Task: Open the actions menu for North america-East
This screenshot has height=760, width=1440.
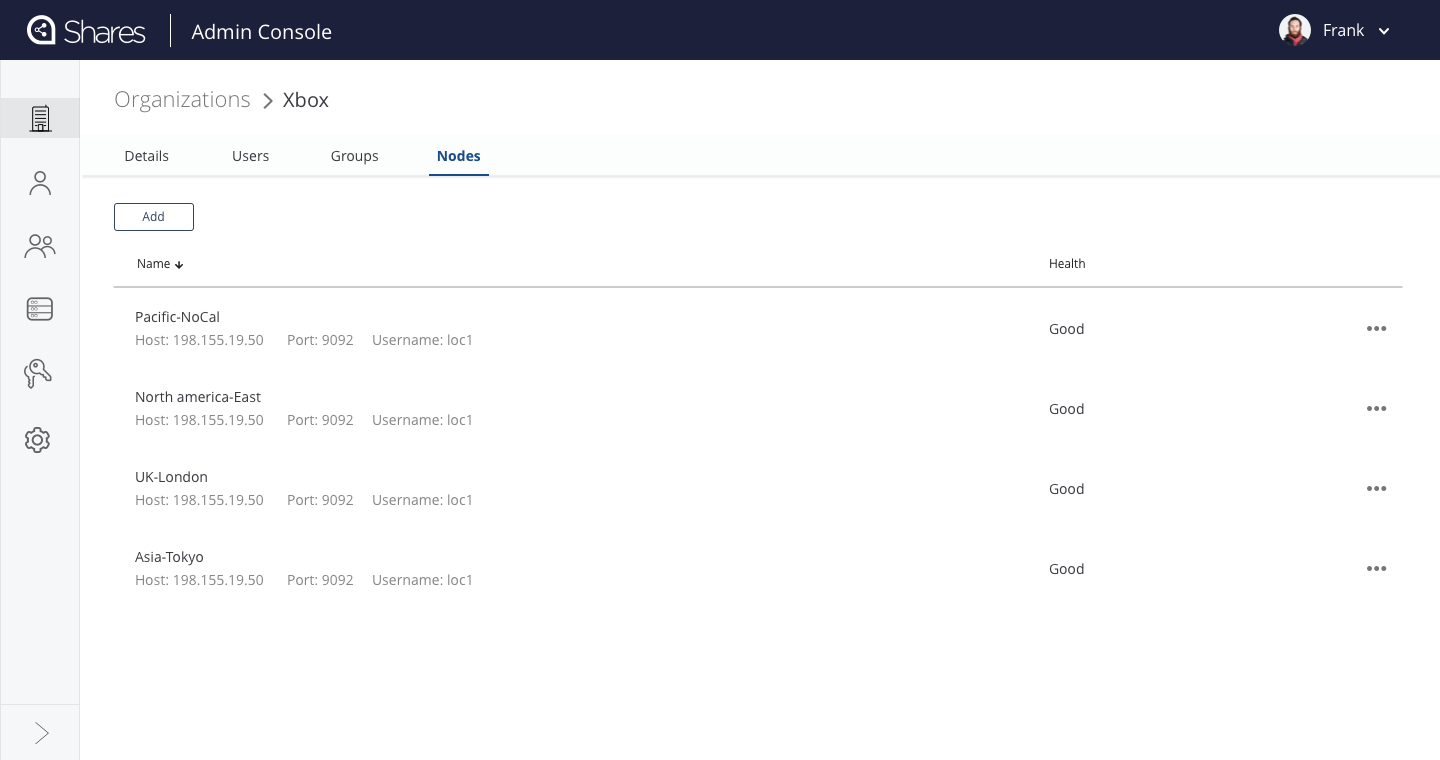Action: tap(1377, 408)
